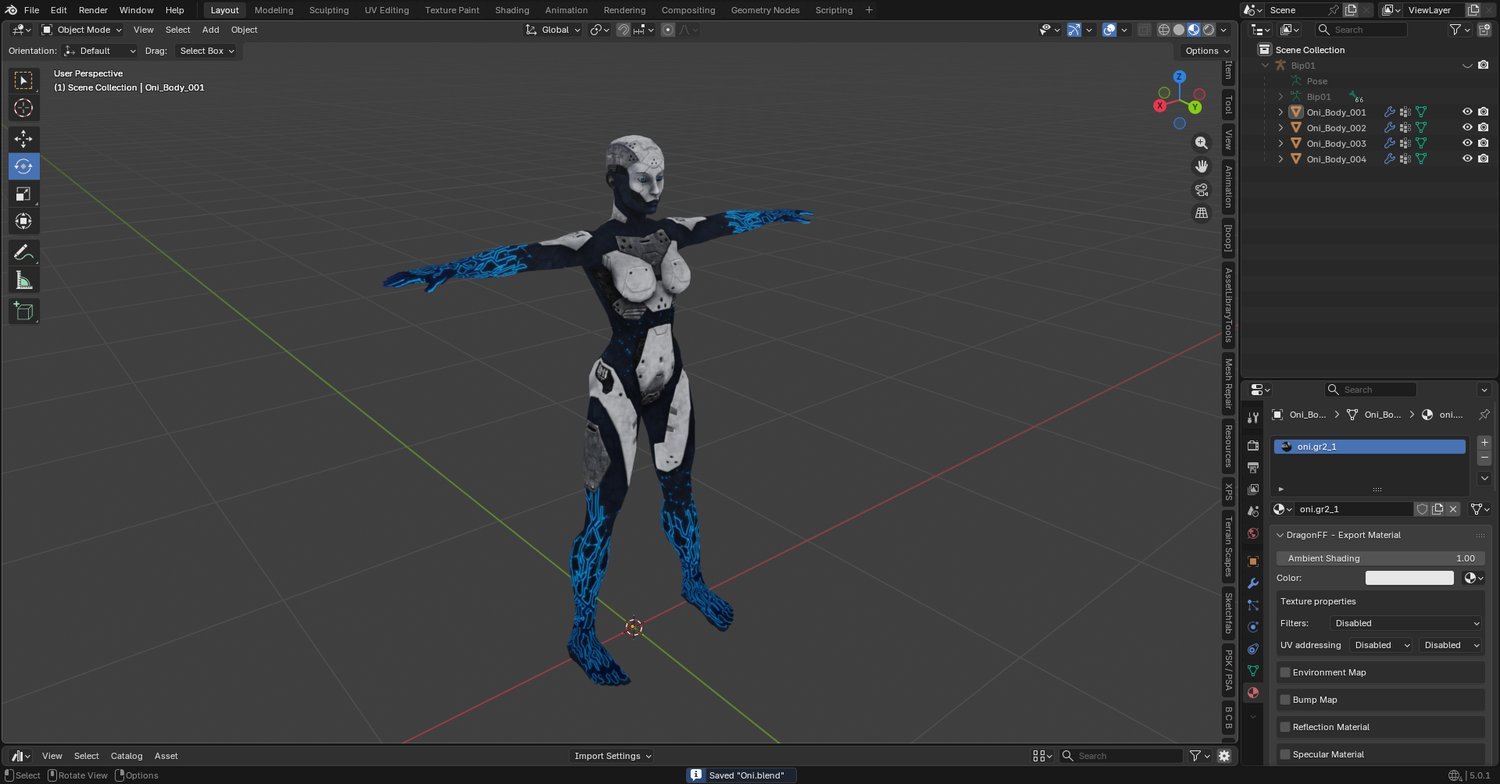Click the white material Color swatch

click(1409, 578)
